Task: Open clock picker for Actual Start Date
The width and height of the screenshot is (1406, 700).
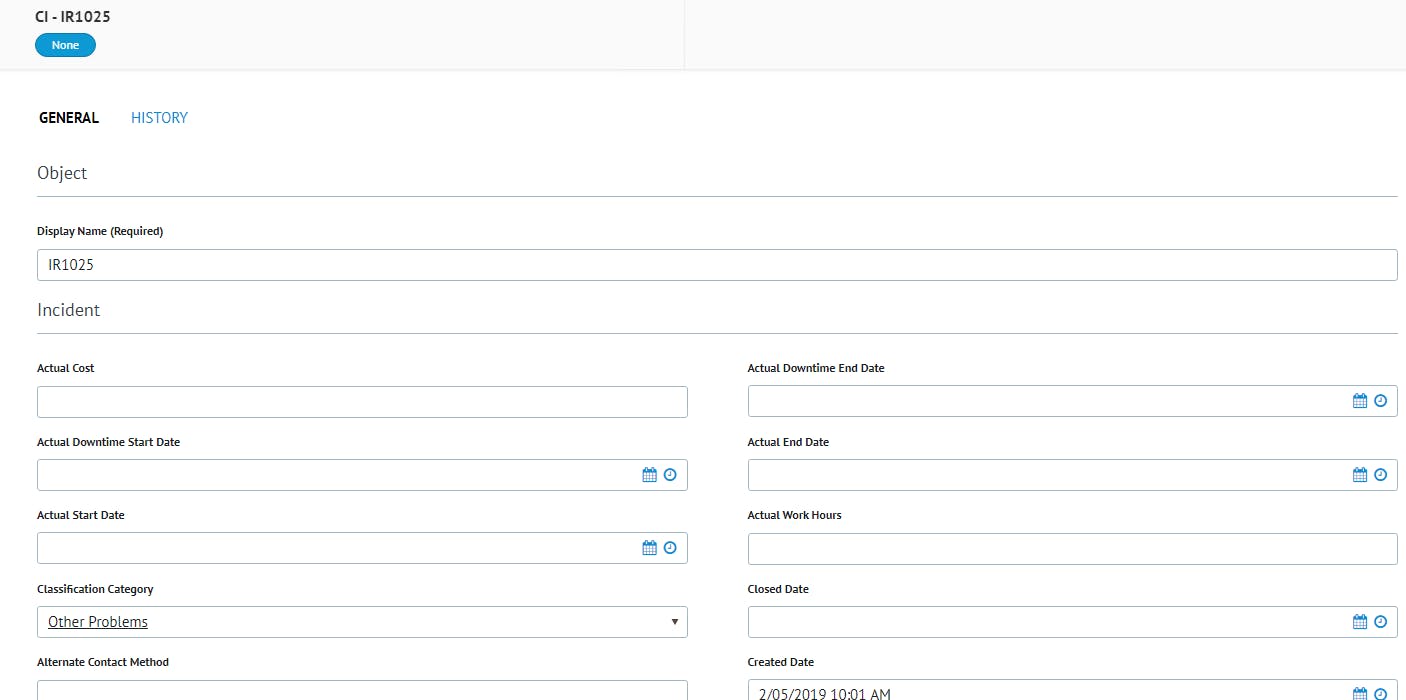Action: tap(670, 548)
